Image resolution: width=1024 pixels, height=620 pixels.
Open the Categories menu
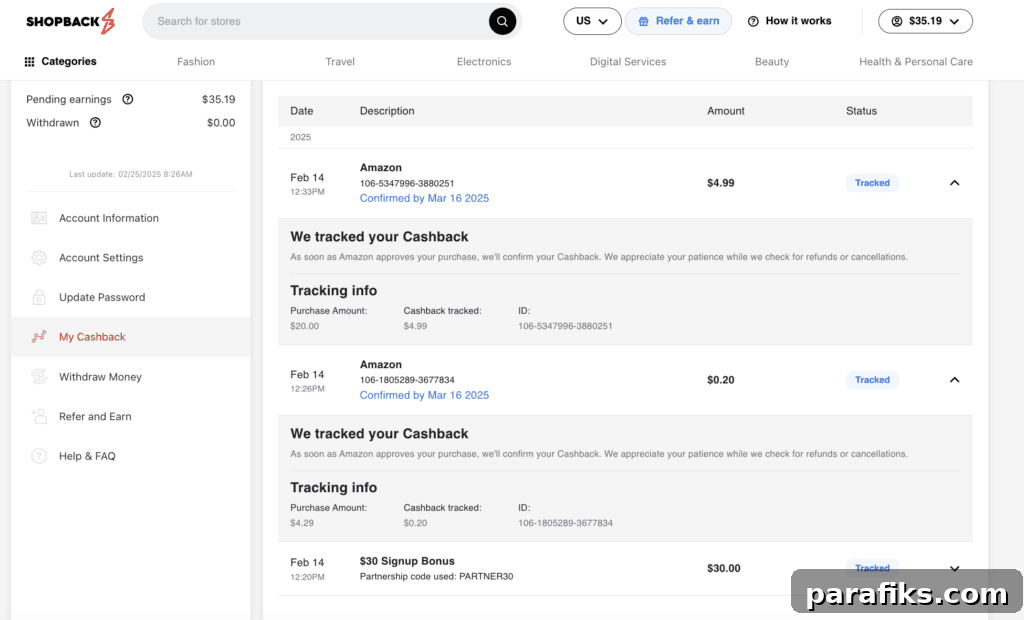[60, 61]
